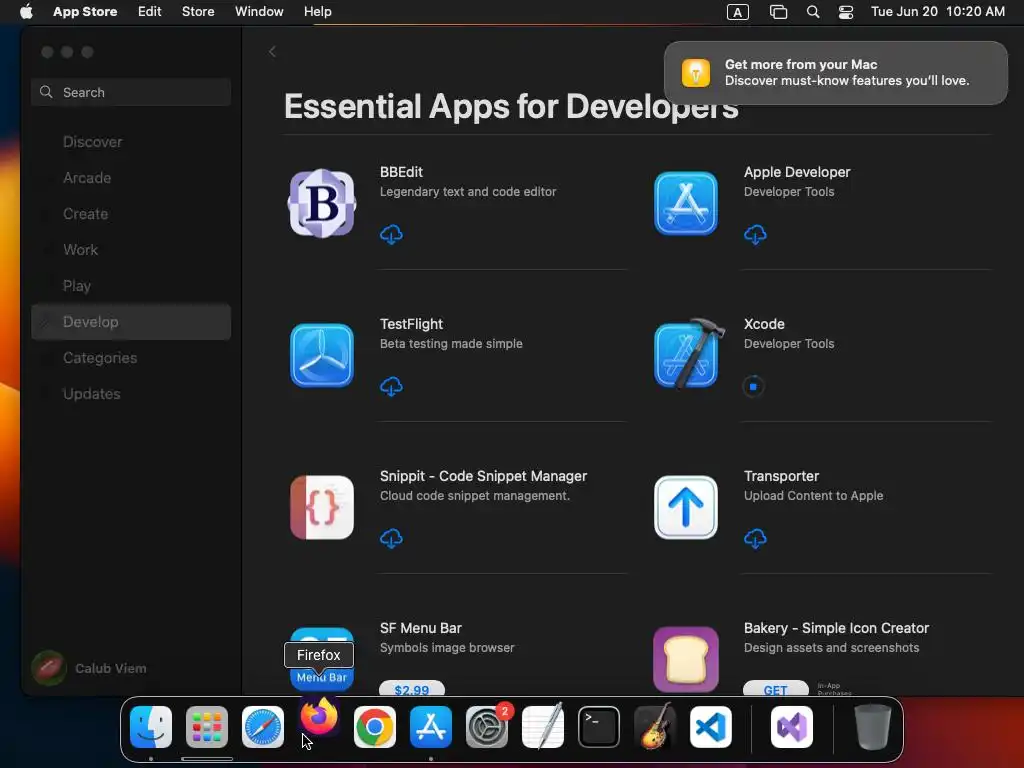
Task: Launch Google Chrome from the Dock
Action: [x=375, y=727]
